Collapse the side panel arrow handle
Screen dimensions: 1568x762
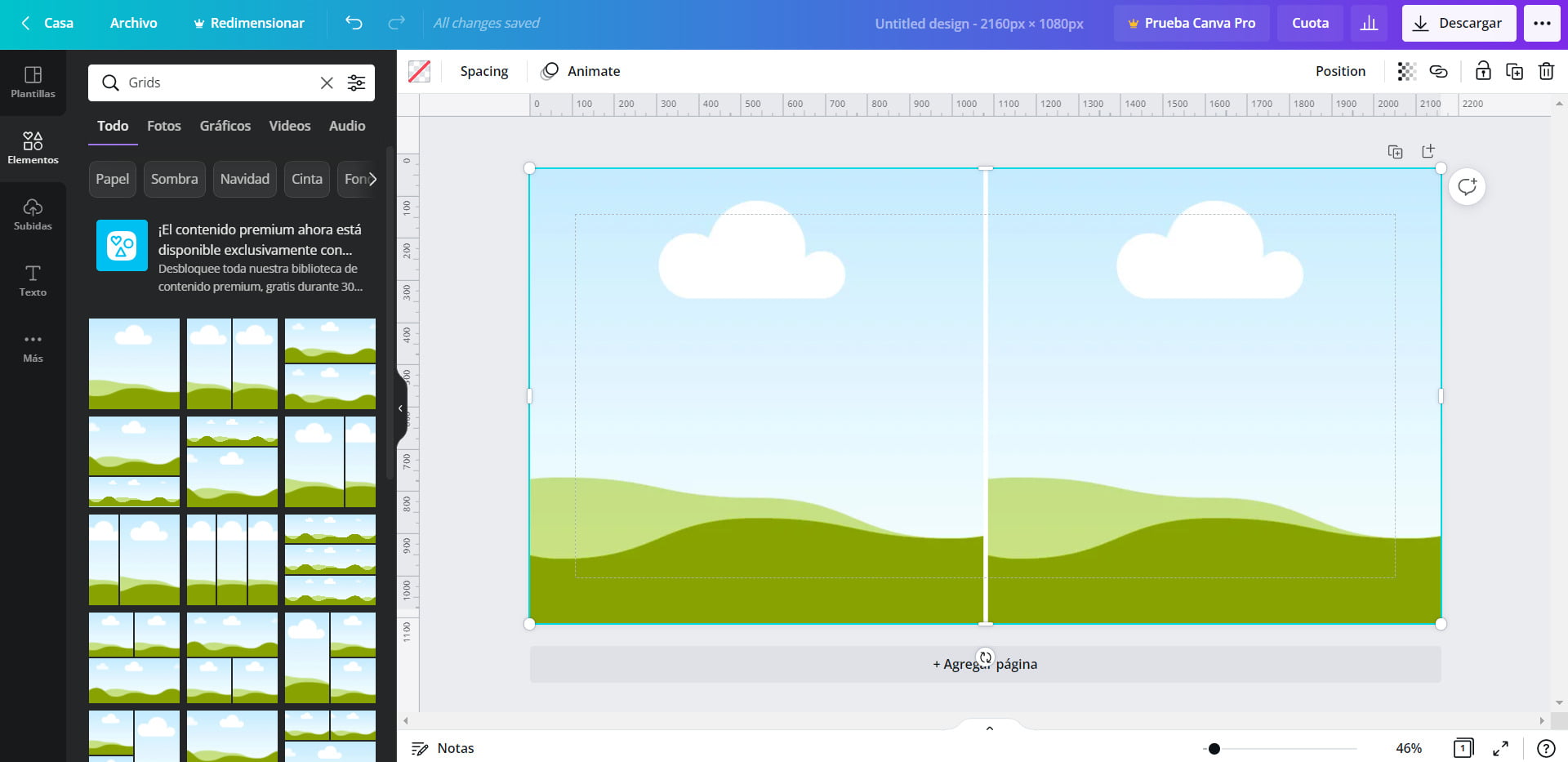click(x=401, y=408)
